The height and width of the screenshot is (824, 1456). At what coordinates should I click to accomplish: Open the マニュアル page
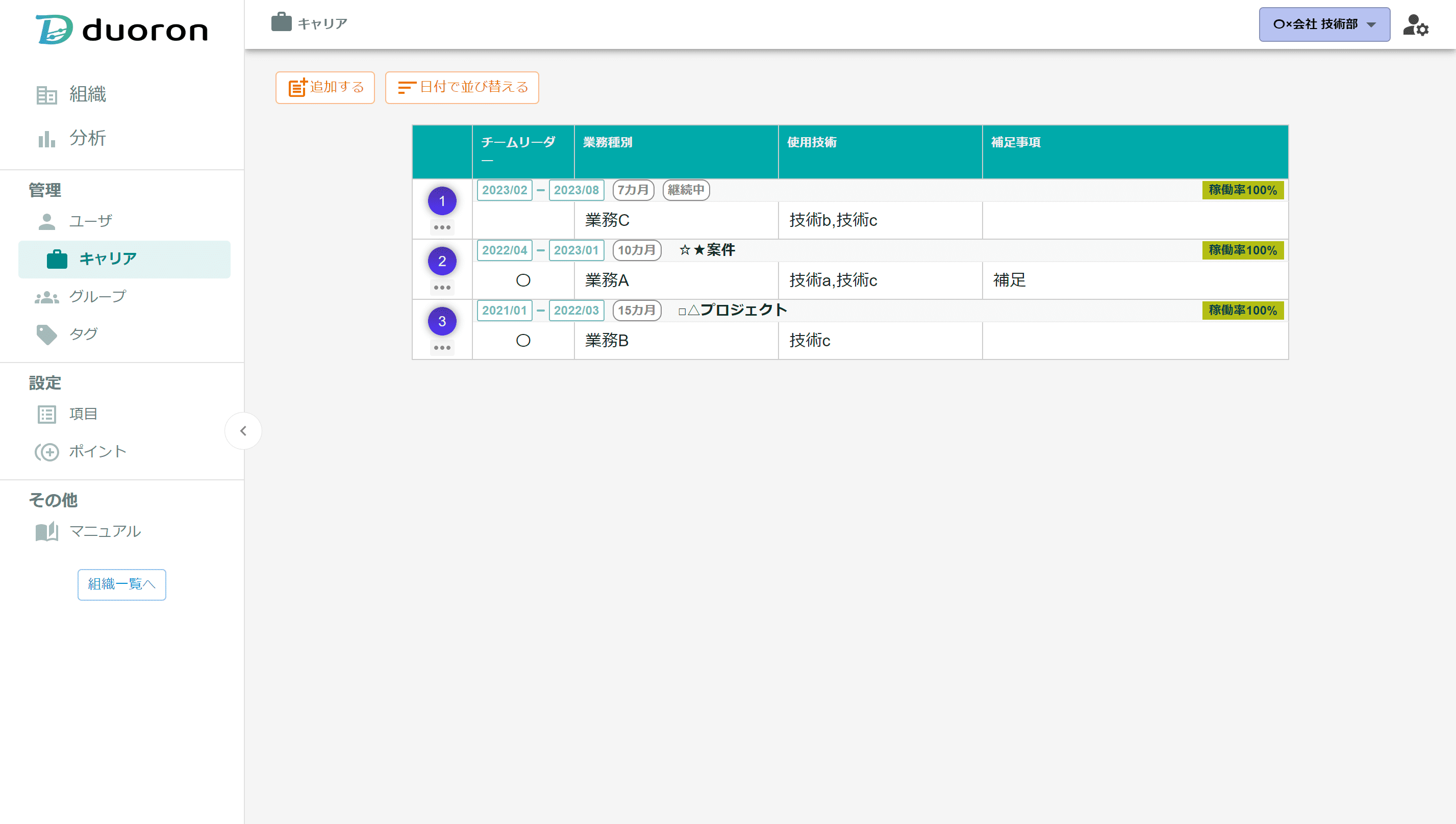pyautogui.click(x=105, y=531)
